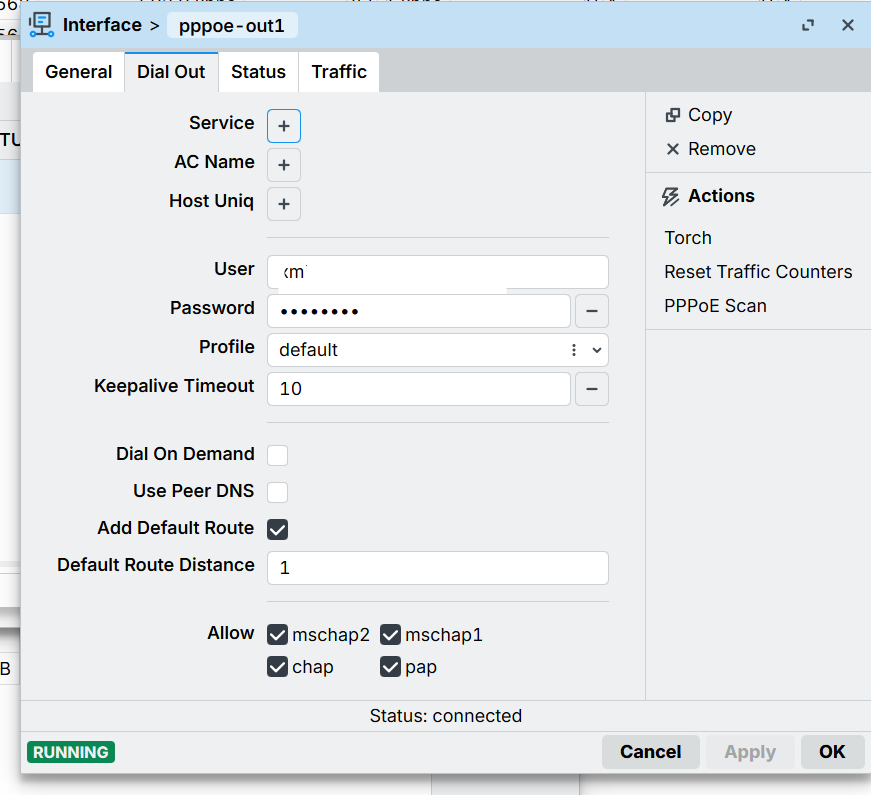Viewport: 871px width, 795px height.
Task: Click the Interface network icon in title bar
Action: coord(42,25)
